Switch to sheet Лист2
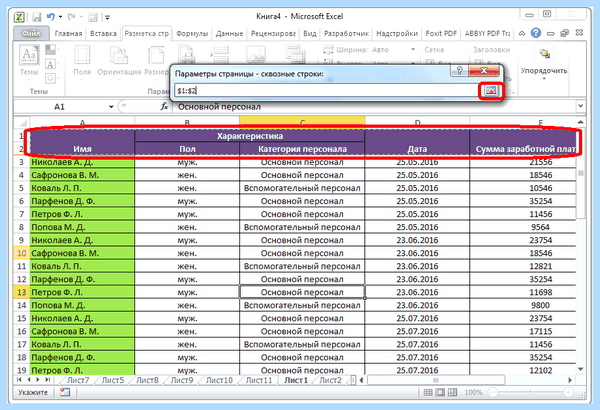This screenshot has height=410, width=600. coord(330,380)
